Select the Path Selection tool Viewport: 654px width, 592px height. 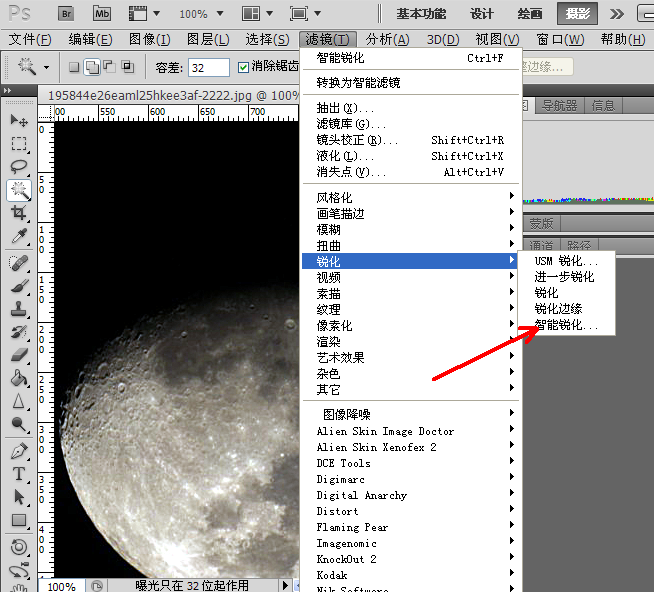coord(19,497)
